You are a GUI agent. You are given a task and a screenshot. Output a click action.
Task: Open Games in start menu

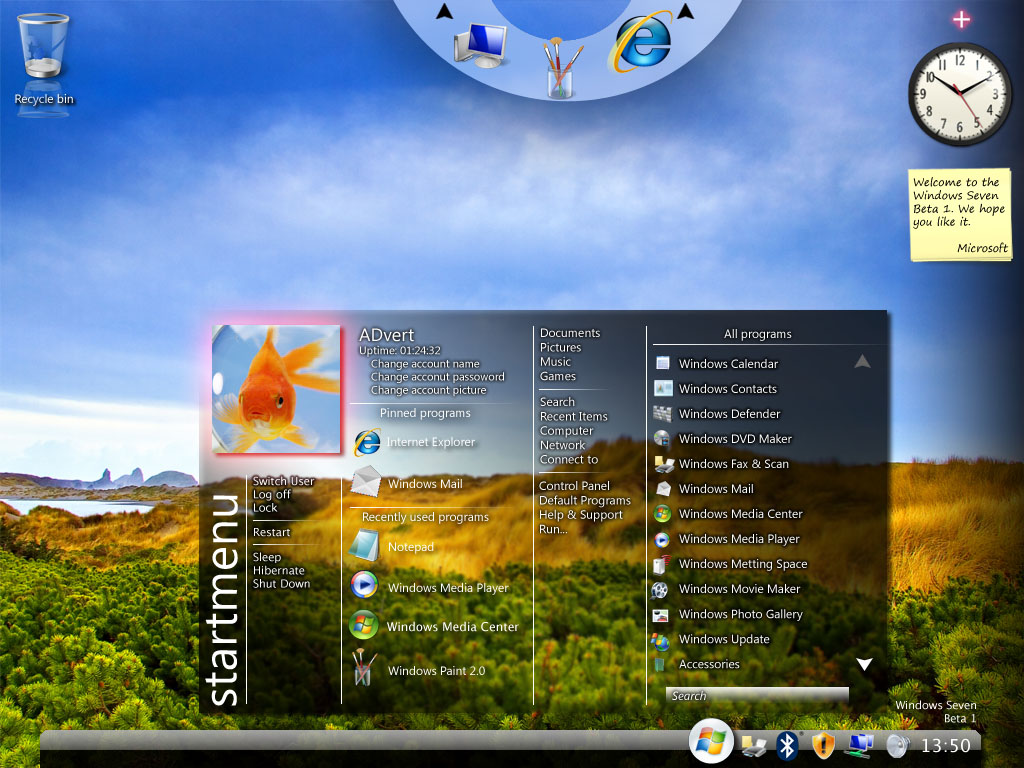pyautogui.click(x=558, y=376)
